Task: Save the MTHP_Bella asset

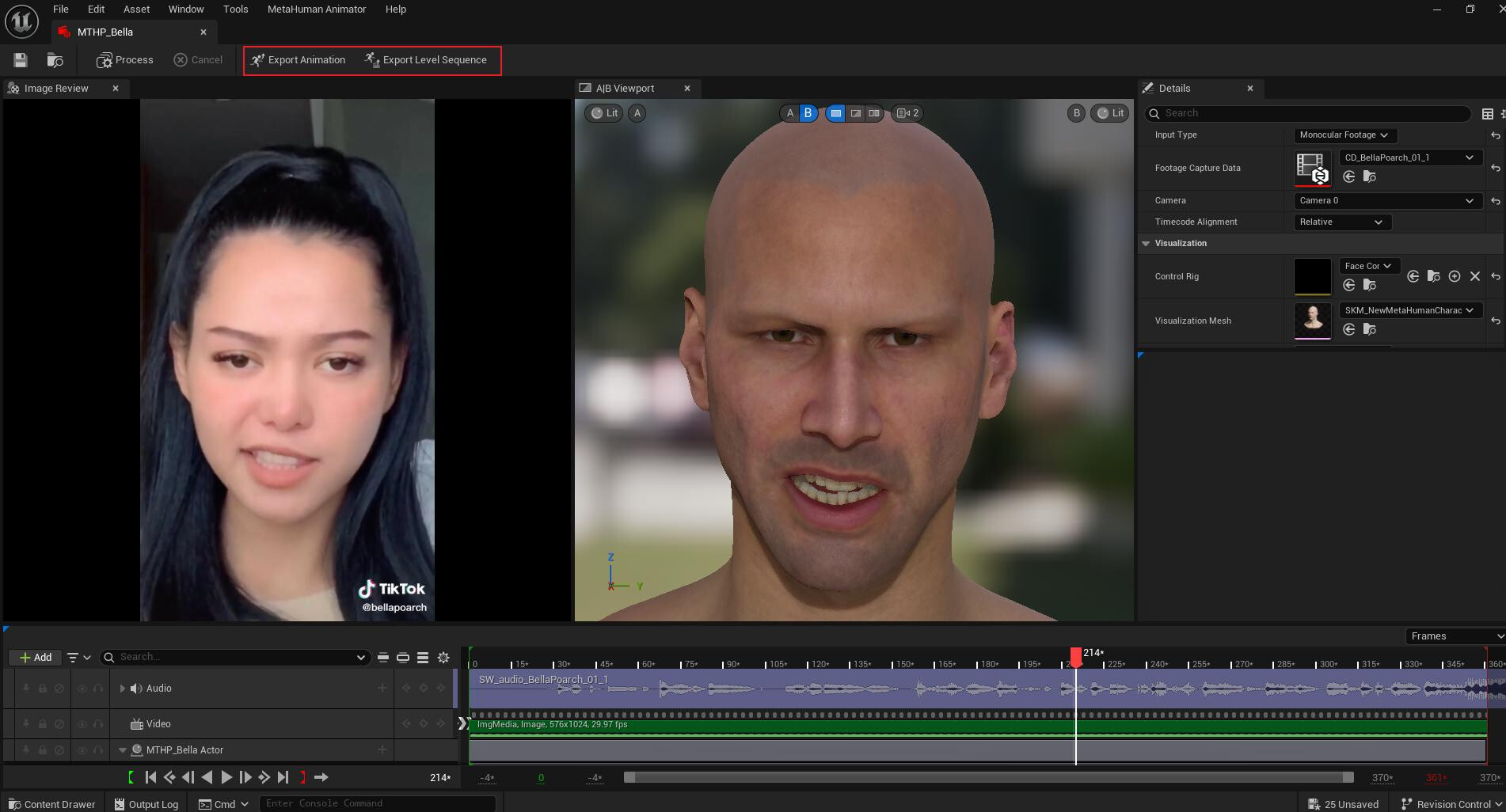Action: pos(21,60)
